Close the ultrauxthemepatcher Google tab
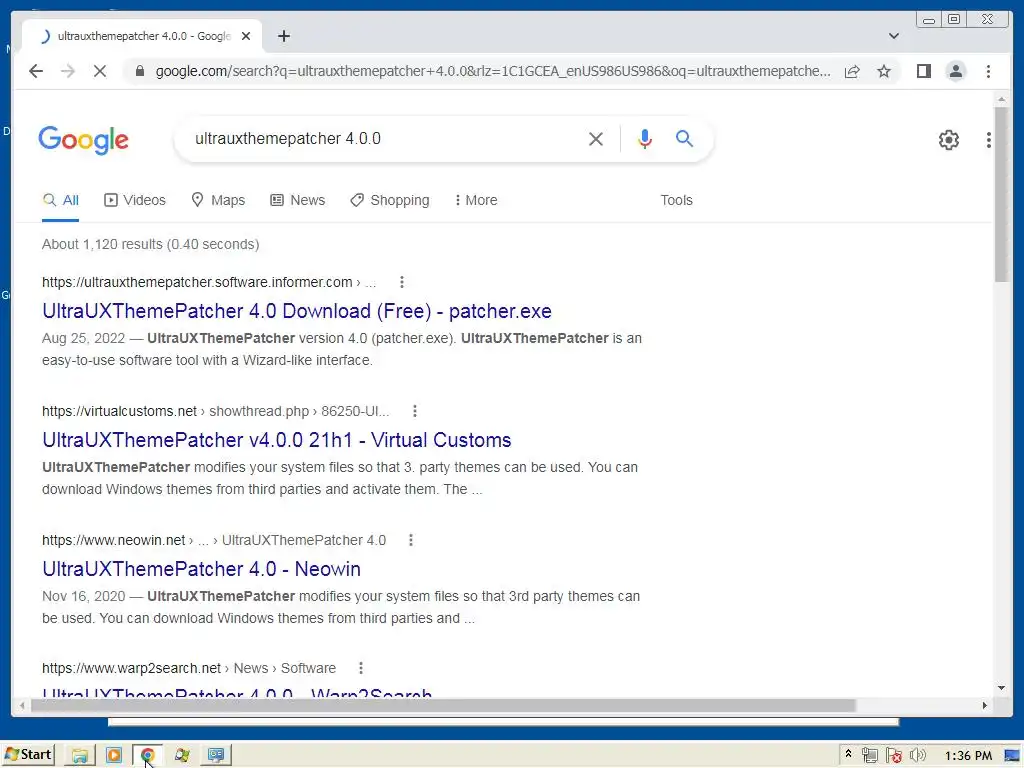The height and width of the screenshot is (768, 1024). click(x=246, y=37)
